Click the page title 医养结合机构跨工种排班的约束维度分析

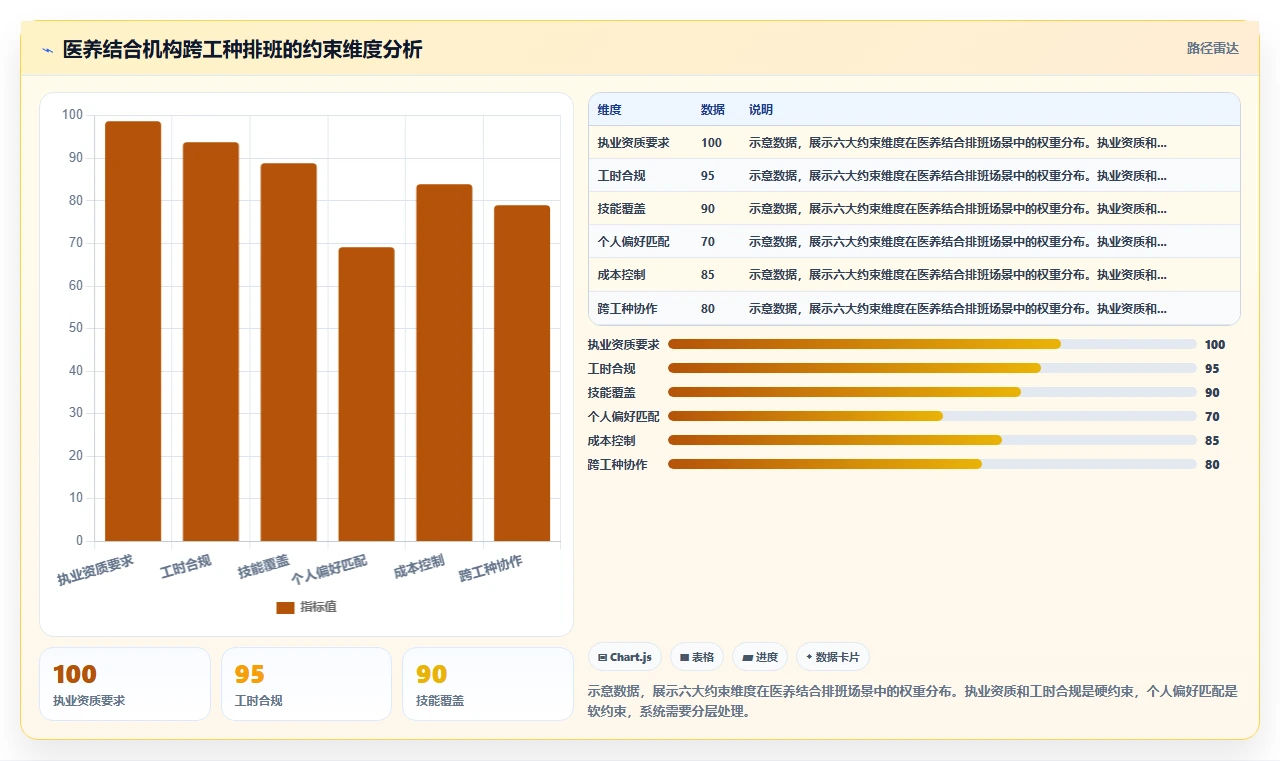[x=242, y=49]
